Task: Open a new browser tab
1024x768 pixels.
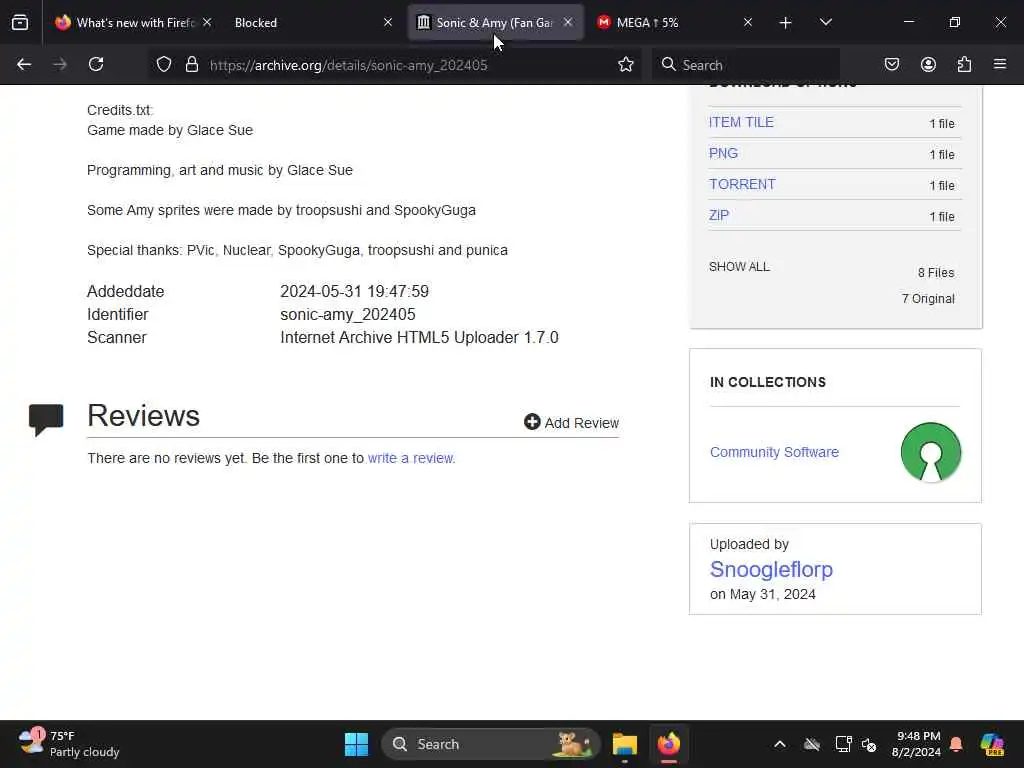Action: tap(786, 23)
